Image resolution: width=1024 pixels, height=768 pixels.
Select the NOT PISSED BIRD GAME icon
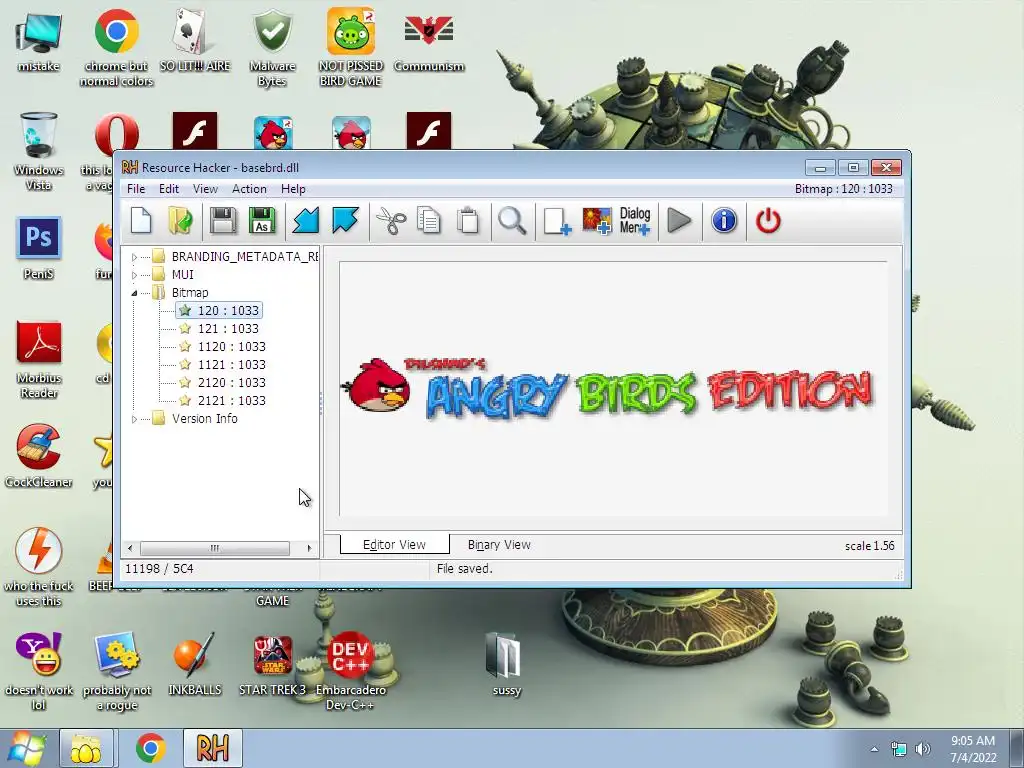(x=351, y=48)
